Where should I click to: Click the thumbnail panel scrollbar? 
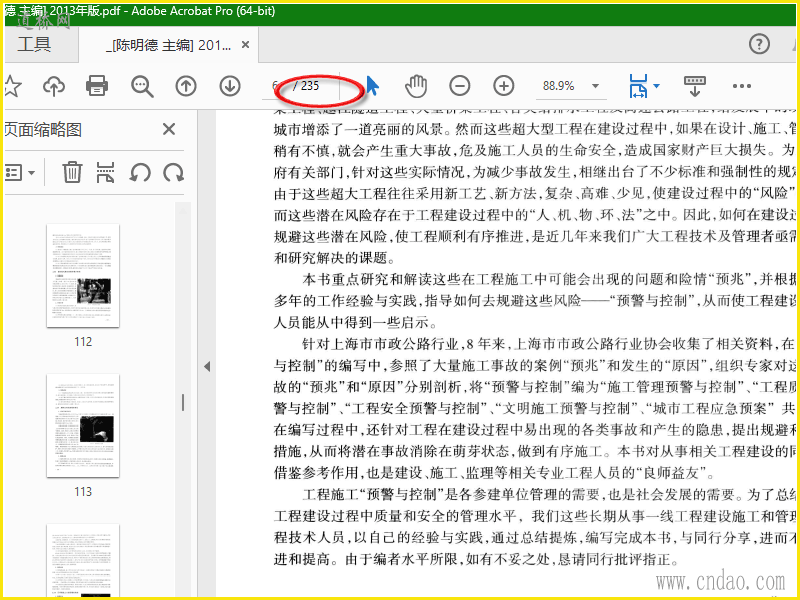[183, 398]
